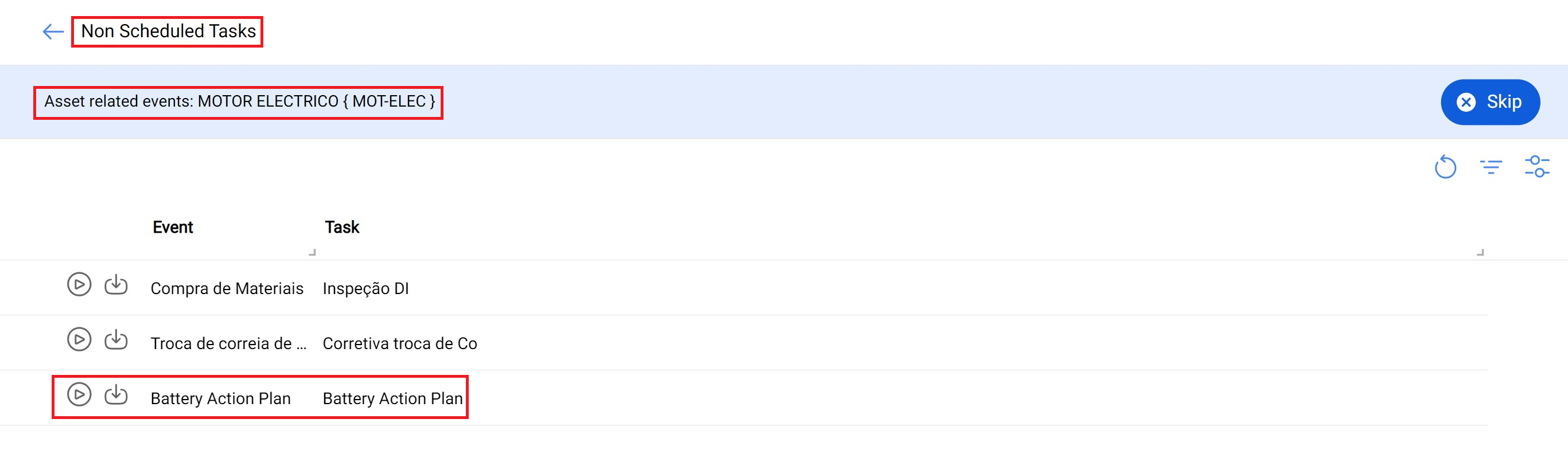Image resolution: width=1568 pixels, height=450 pixels.
Task: Click the Non Scheduled Tasks title
Action: (x=168, y=31)
